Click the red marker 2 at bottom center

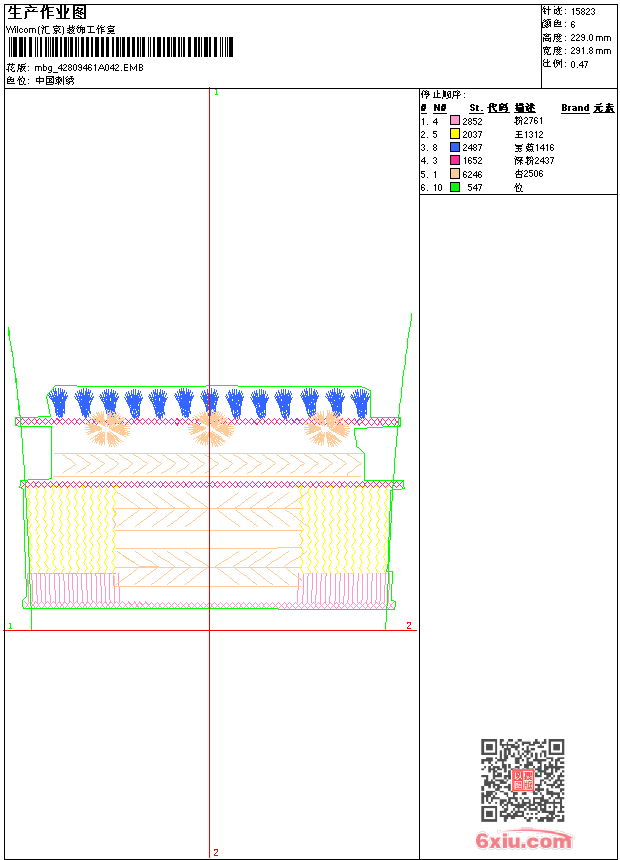point(215,852)
